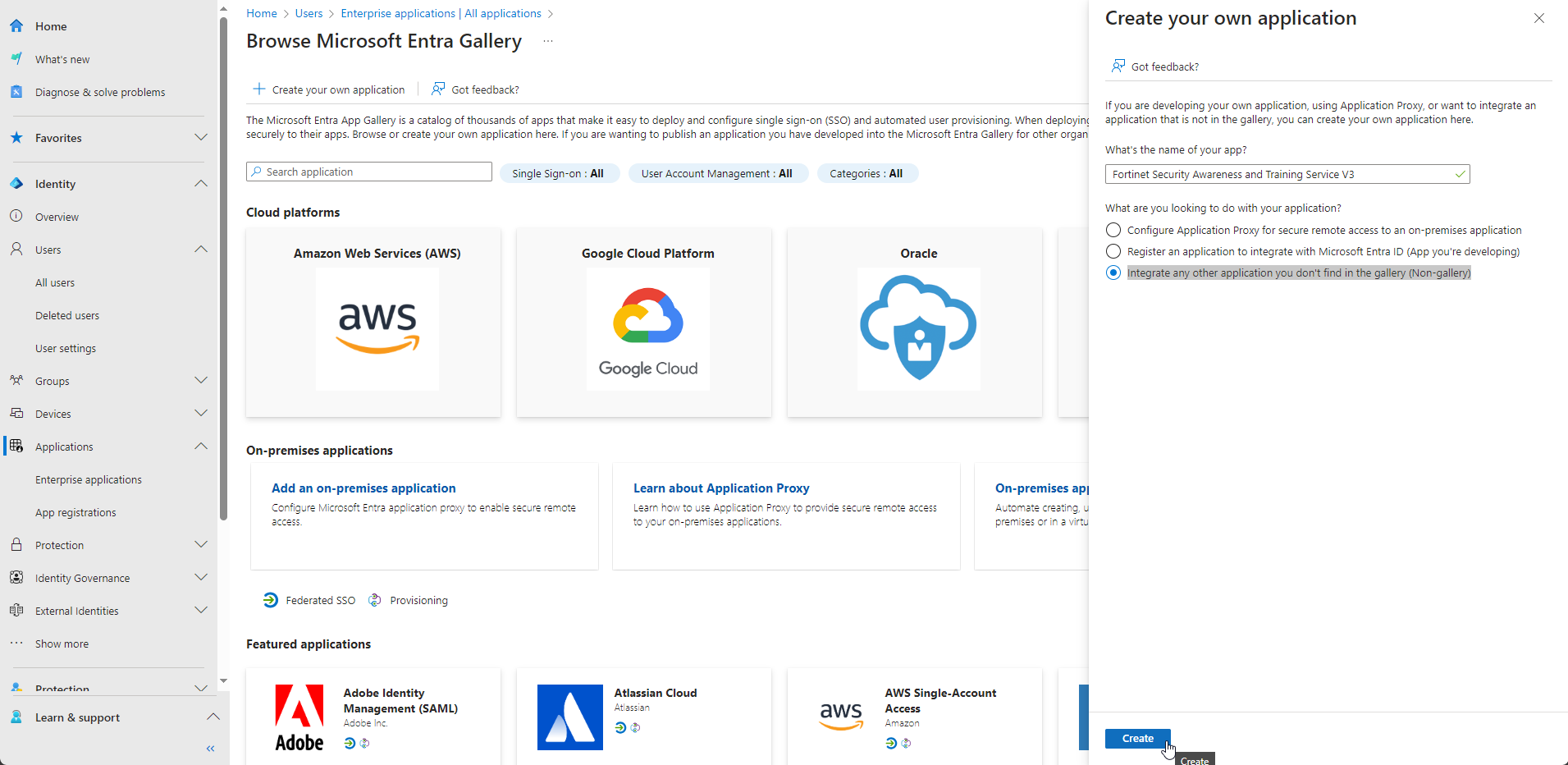Click the Amazon Web Services logo tile
The width and height of the screenshot is (1568, 765).
point(377,328)
